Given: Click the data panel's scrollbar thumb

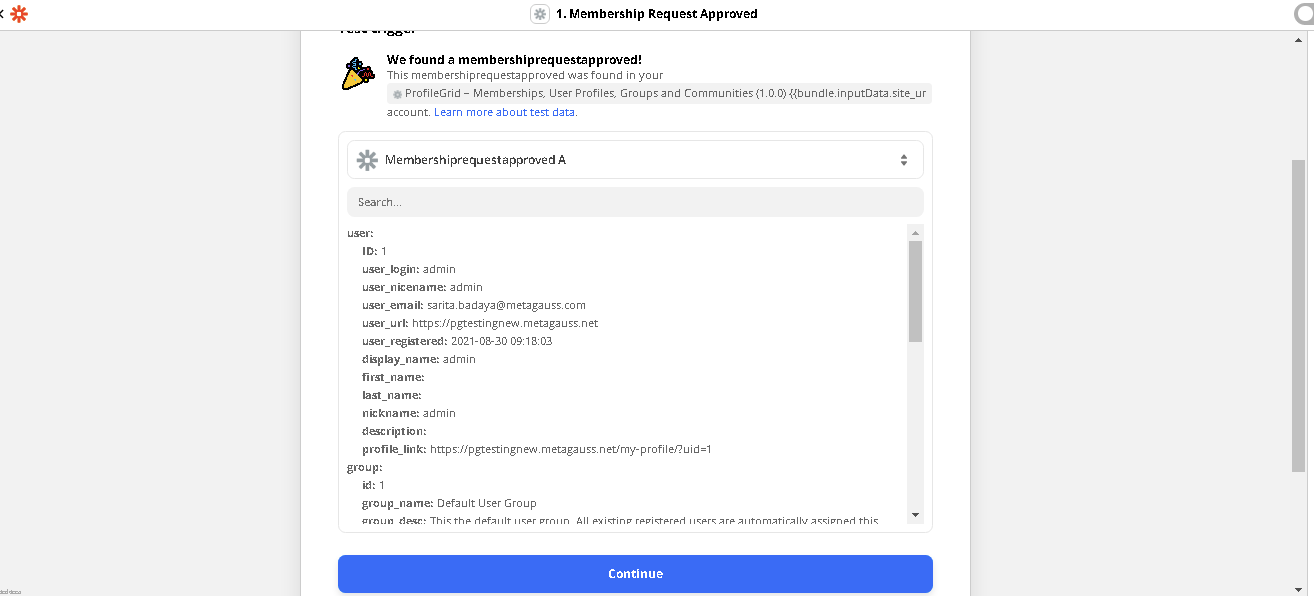Looking at the screenshot, I should [915, 290].
